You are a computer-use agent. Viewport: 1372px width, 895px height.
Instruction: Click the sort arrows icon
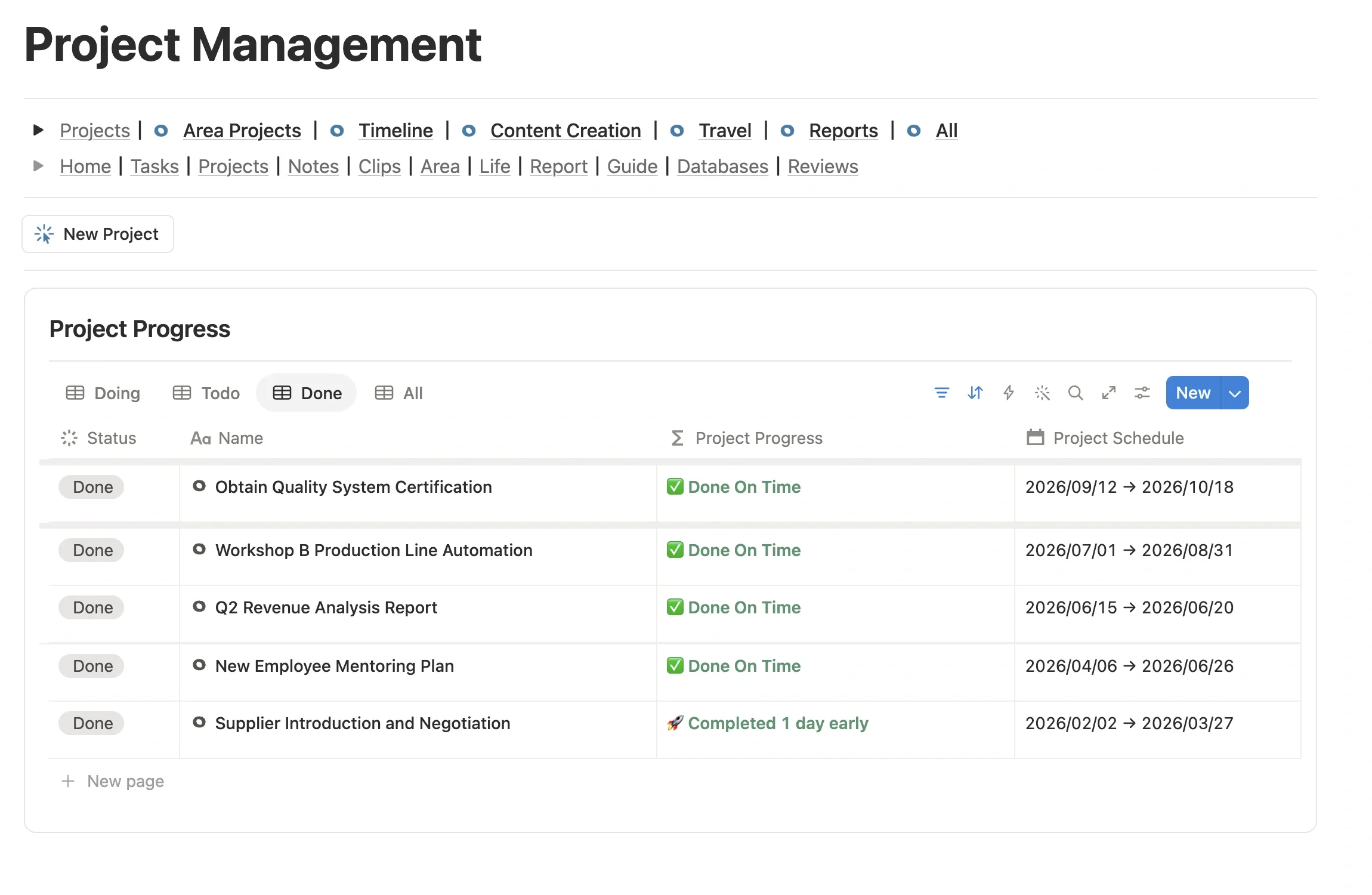click(975, 393)
